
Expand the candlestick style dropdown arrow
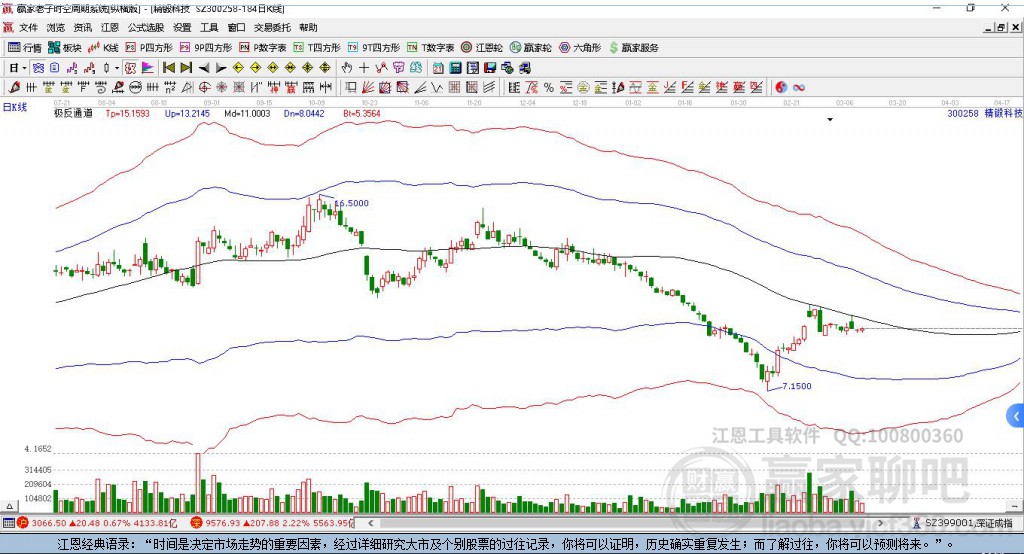click(x=117, y=68)
